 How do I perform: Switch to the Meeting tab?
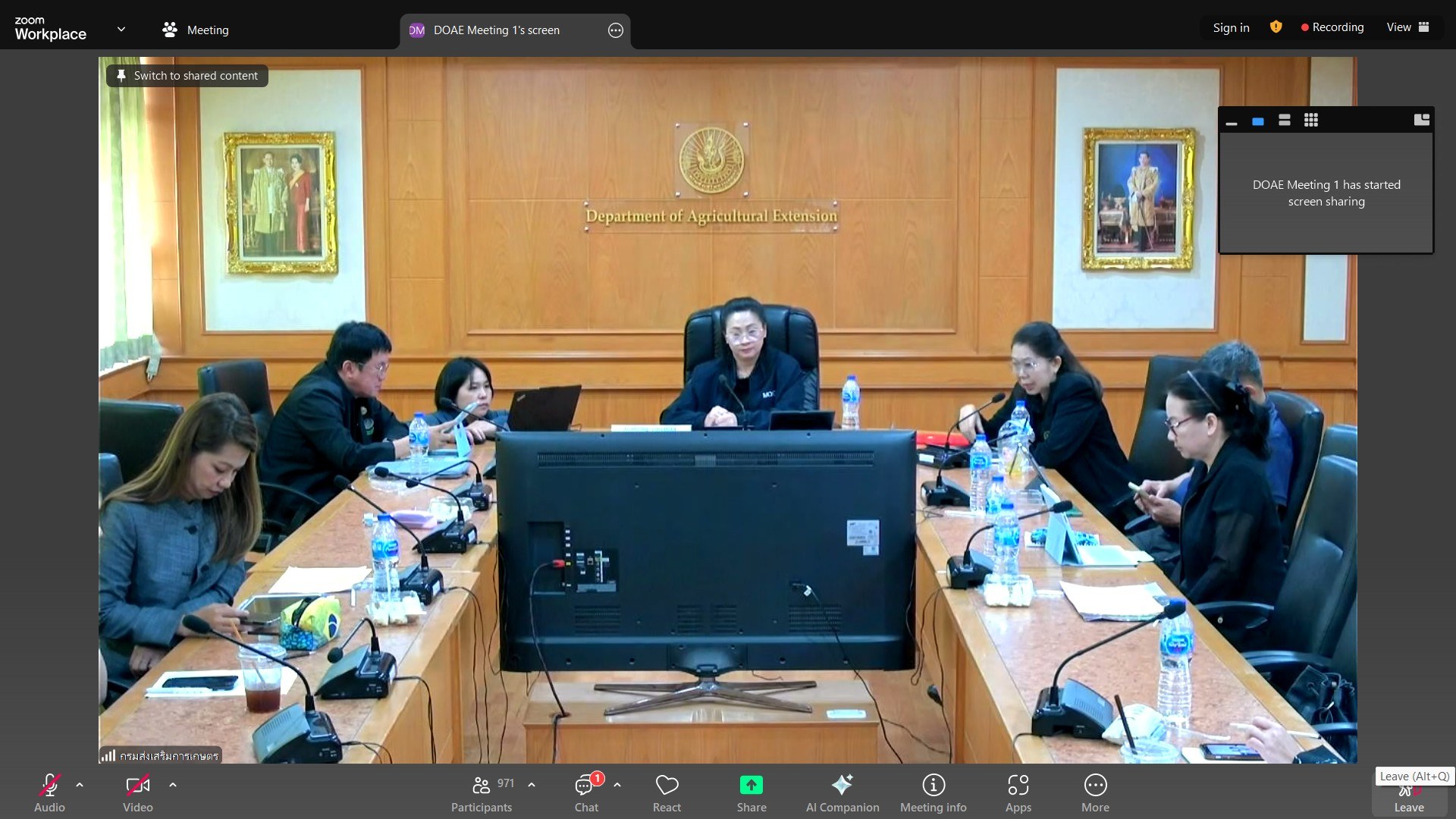[x=196, y=30]
